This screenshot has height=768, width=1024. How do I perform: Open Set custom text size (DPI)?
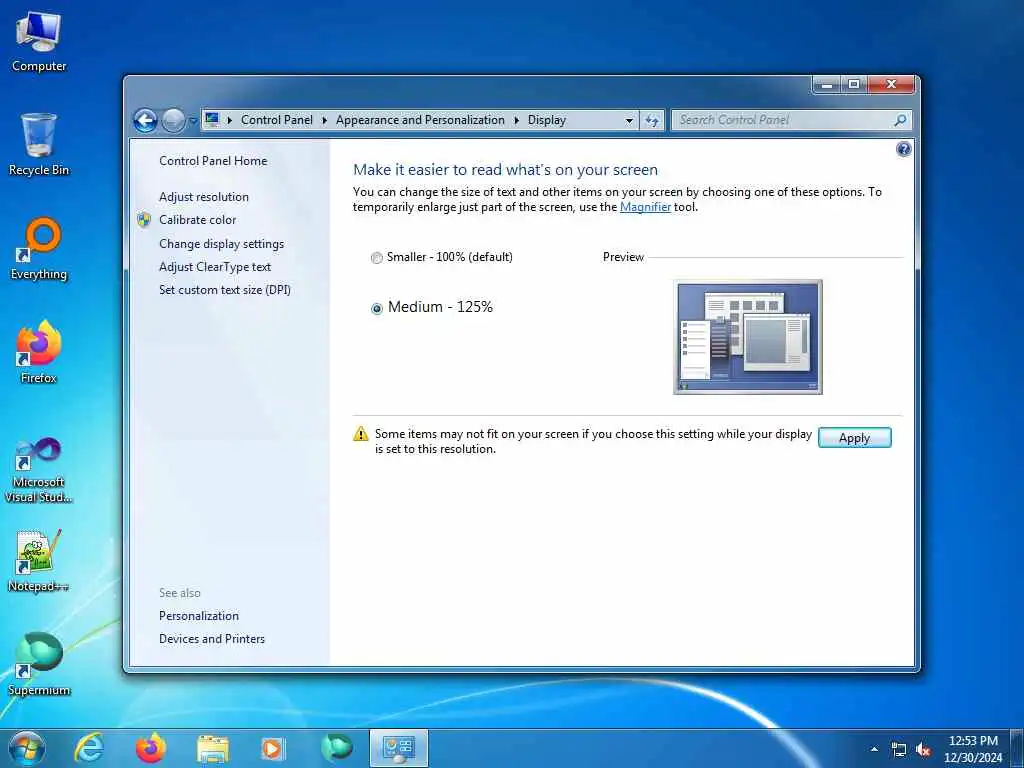coord(225,290)
